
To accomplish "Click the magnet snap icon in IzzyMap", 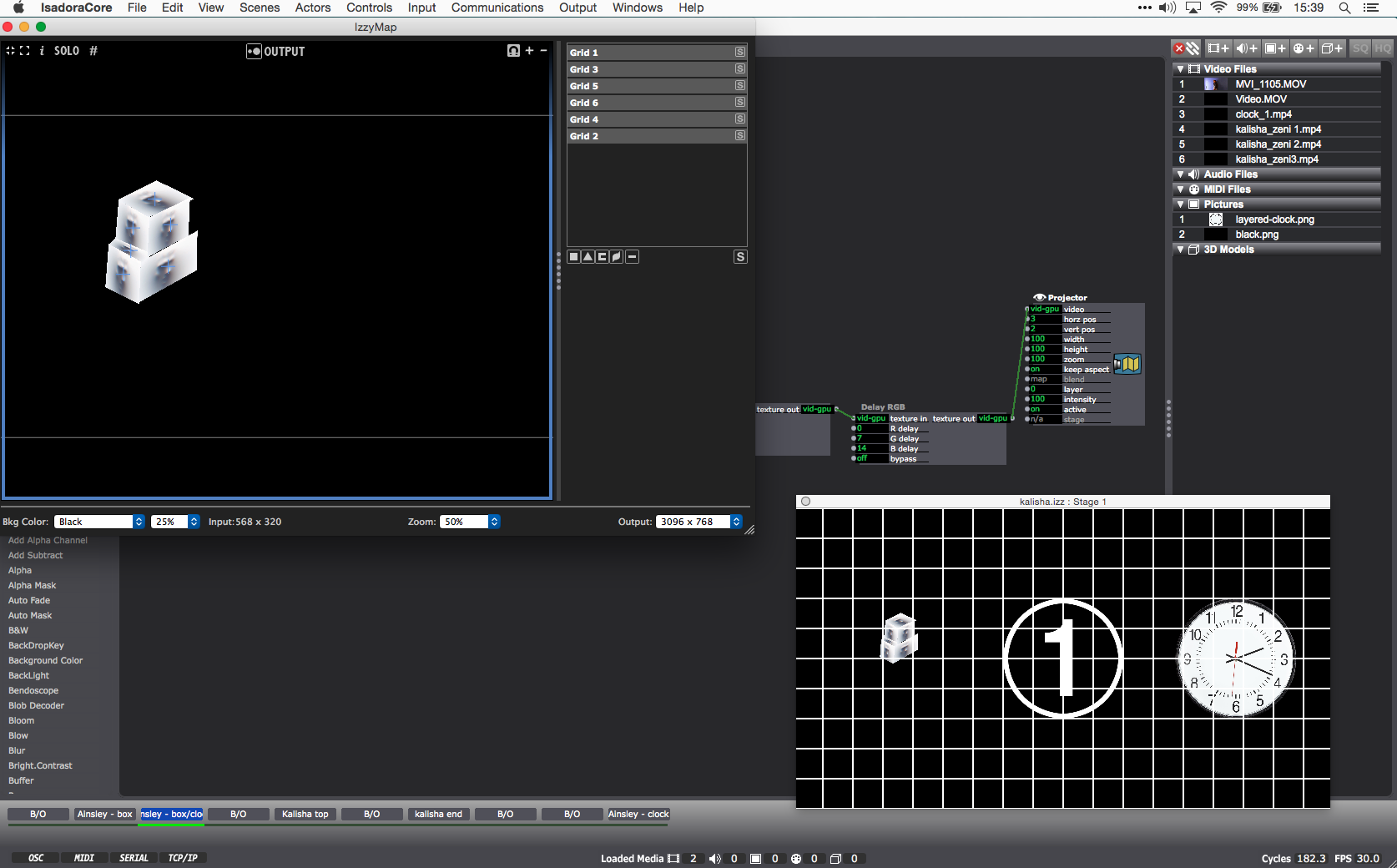I will click(513, 51).
